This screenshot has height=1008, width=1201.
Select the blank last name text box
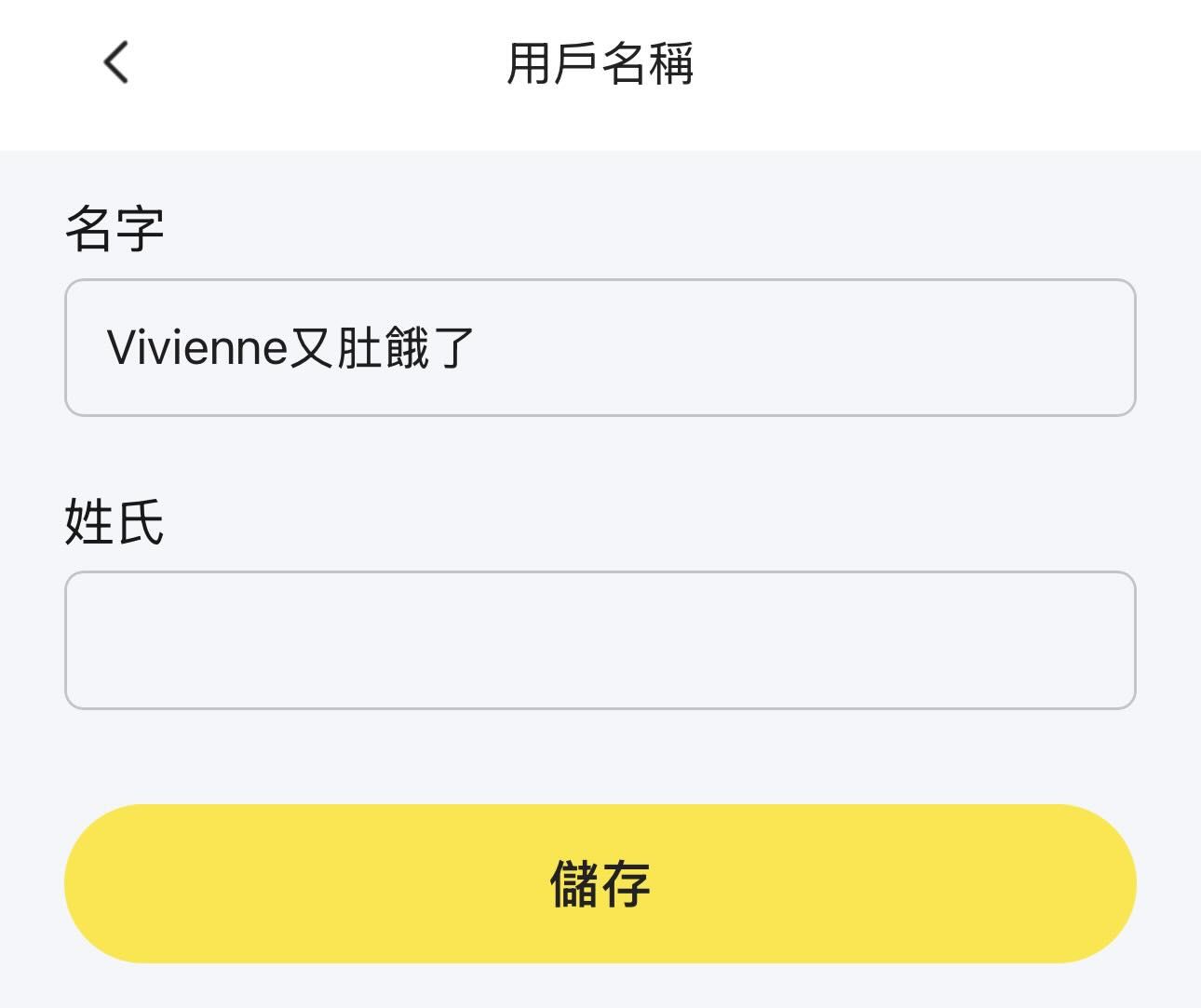pyautogui.click(x=600, y=639)
